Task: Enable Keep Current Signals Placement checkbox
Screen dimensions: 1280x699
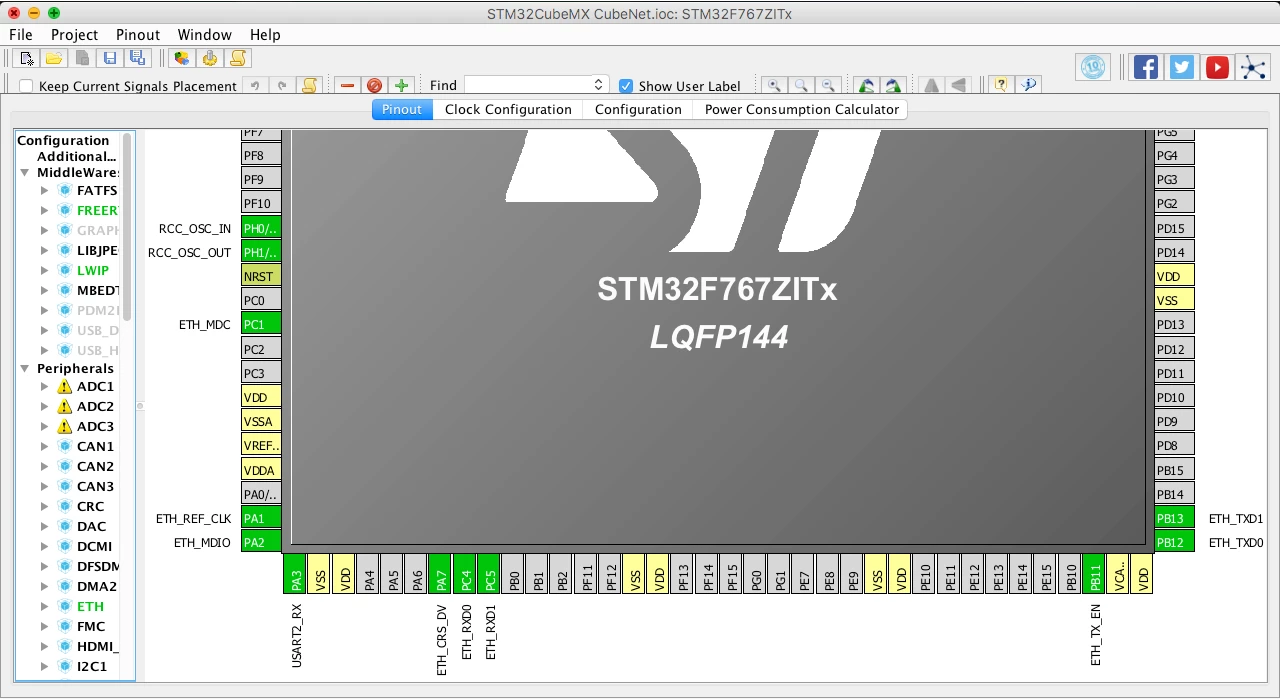Action: (x=27, y=86)
